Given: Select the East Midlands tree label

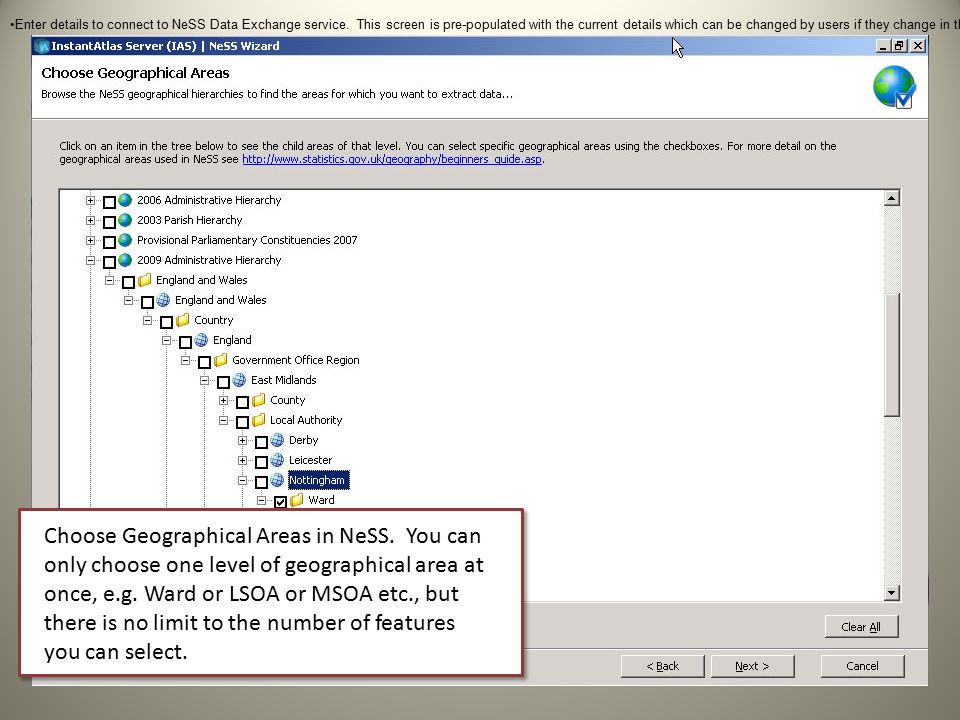Looking at the screenshot, I should coord(283,380).
